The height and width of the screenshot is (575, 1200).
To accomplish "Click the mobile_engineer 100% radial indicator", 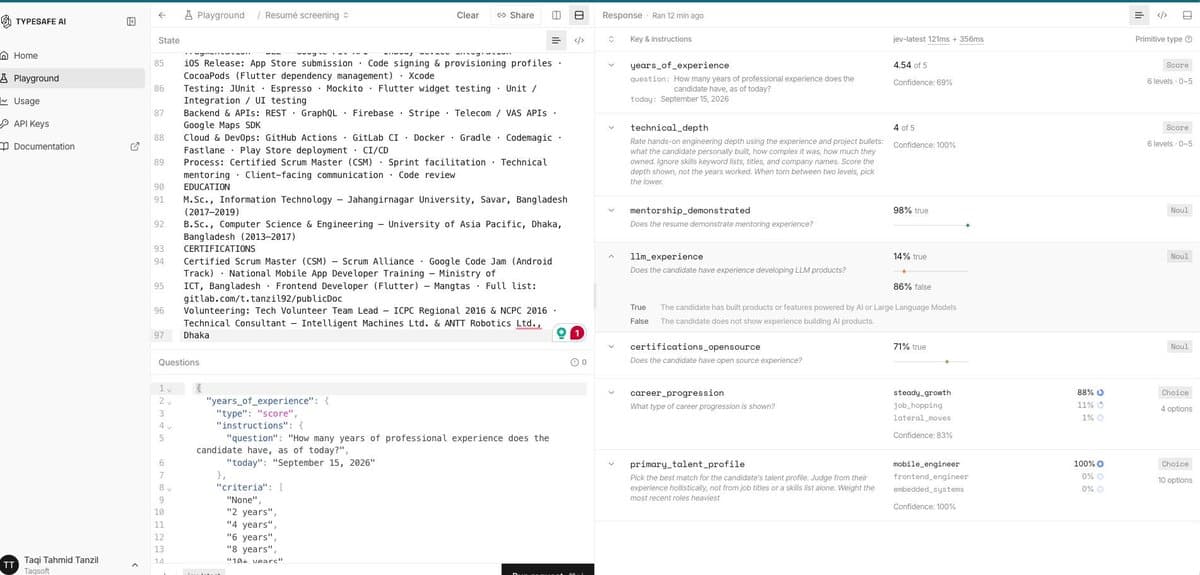I will coord(1100,464).
